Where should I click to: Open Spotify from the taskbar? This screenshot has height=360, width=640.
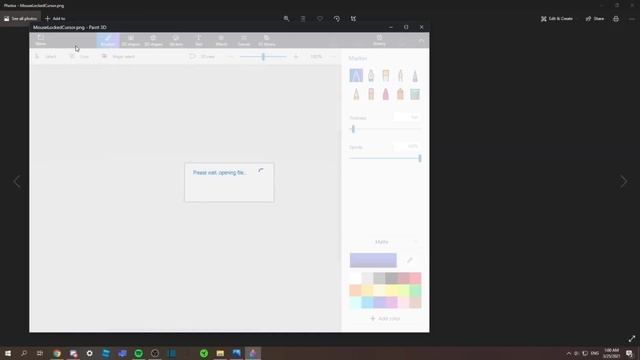[x=139, y=353]
